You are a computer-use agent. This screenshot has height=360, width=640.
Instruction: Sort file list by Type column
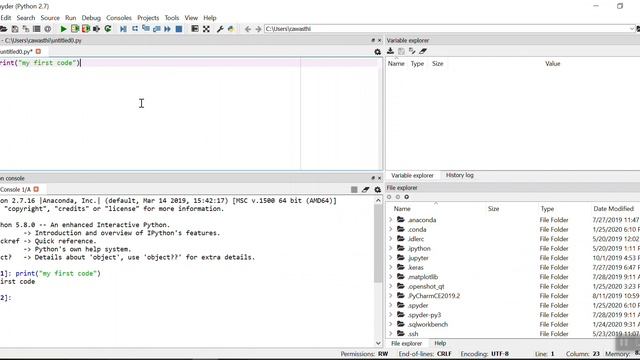pyautogui.click(x=547, y=209)
